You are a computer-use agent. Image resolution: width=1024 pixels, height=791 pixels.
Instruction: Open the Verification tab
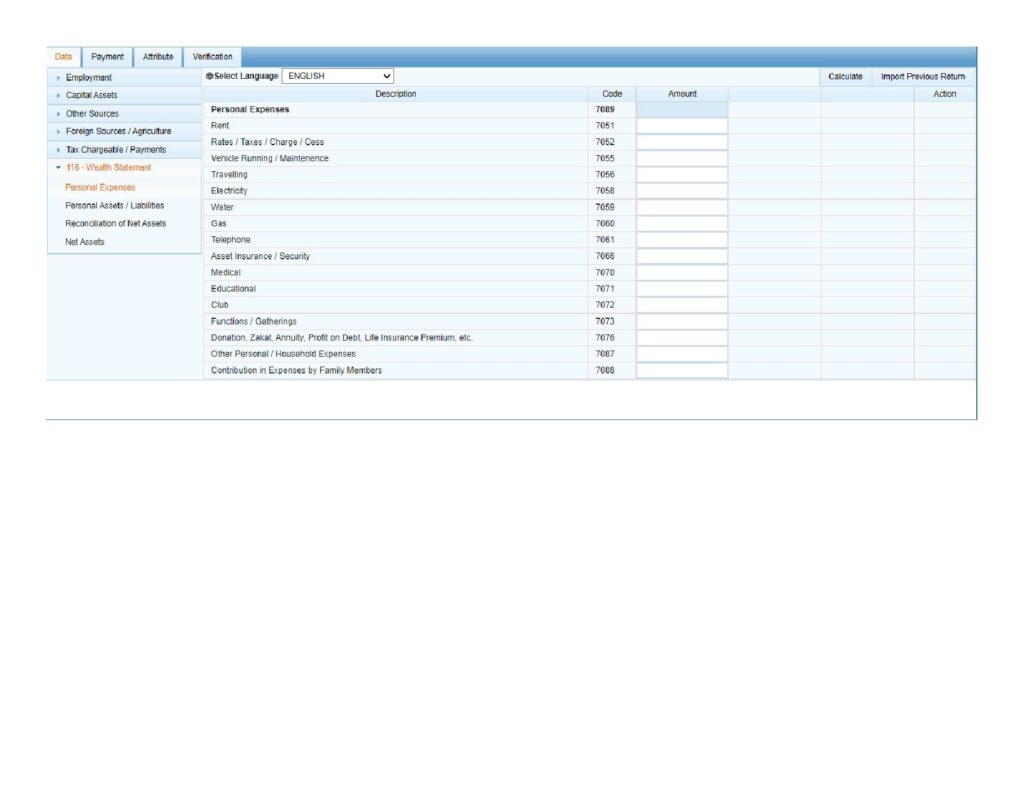[212, 57]
